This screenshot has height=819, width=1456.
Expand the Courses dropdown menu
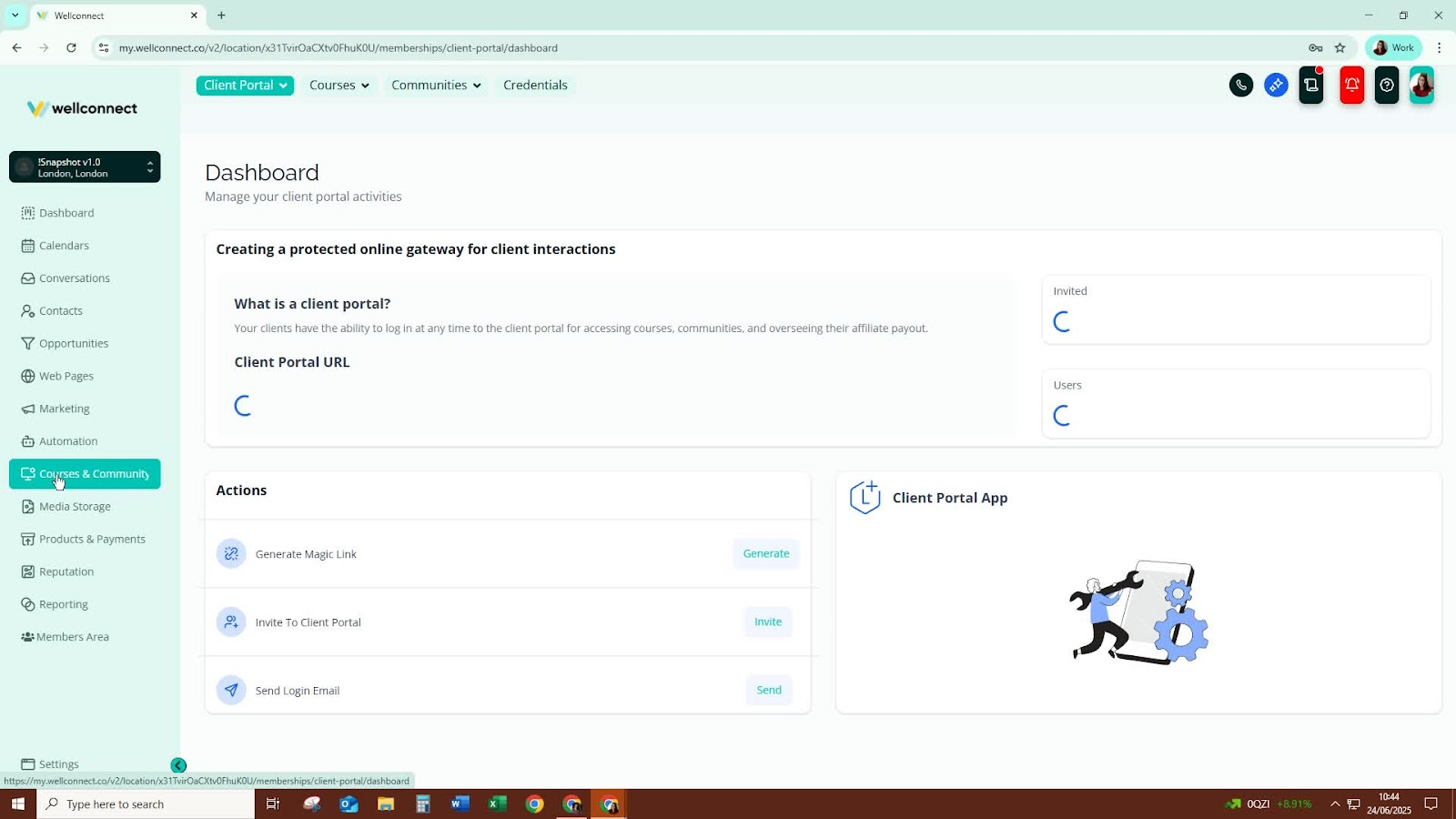click(x=339, y=86)
